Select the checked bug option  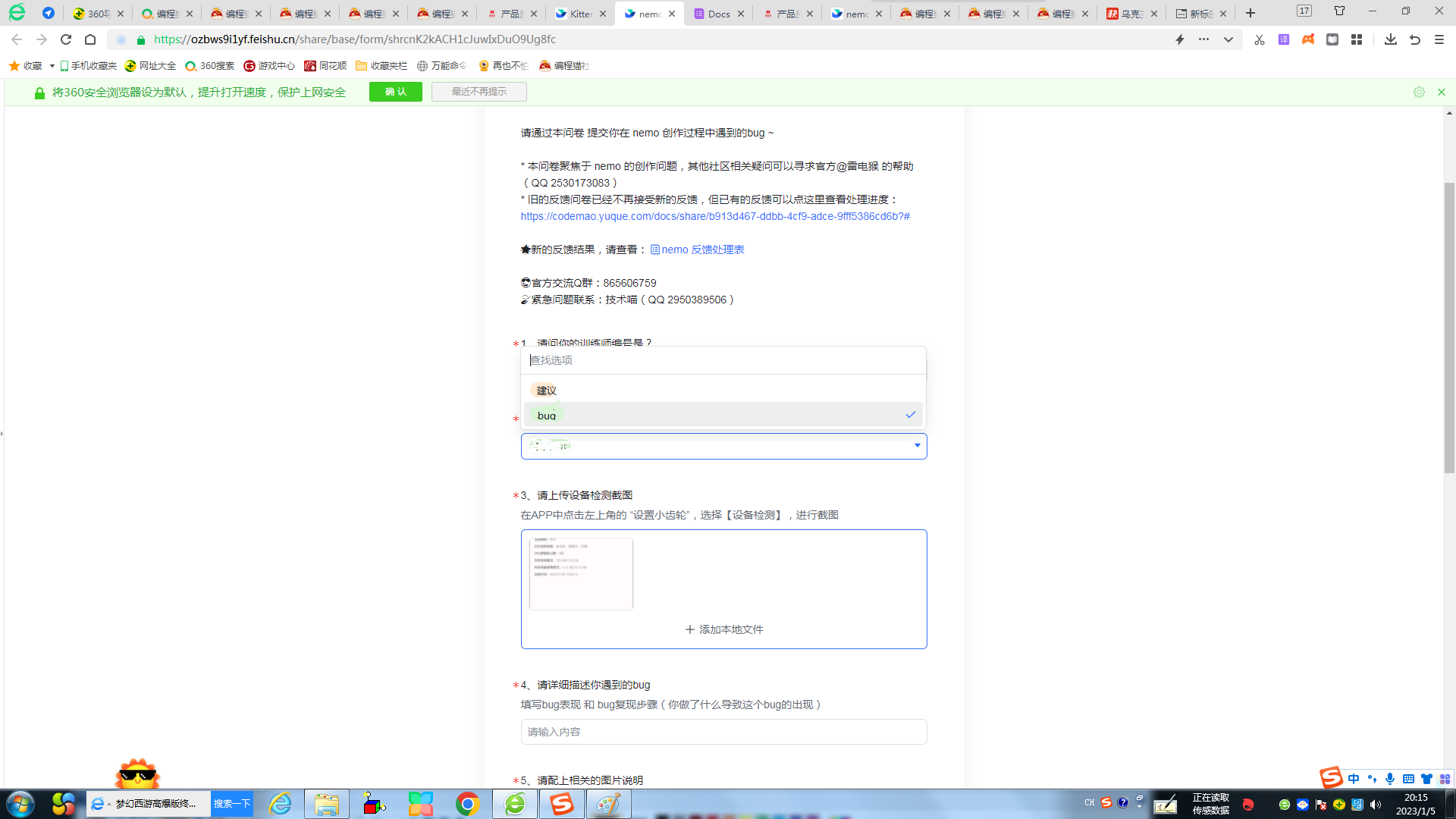(723, 415)
